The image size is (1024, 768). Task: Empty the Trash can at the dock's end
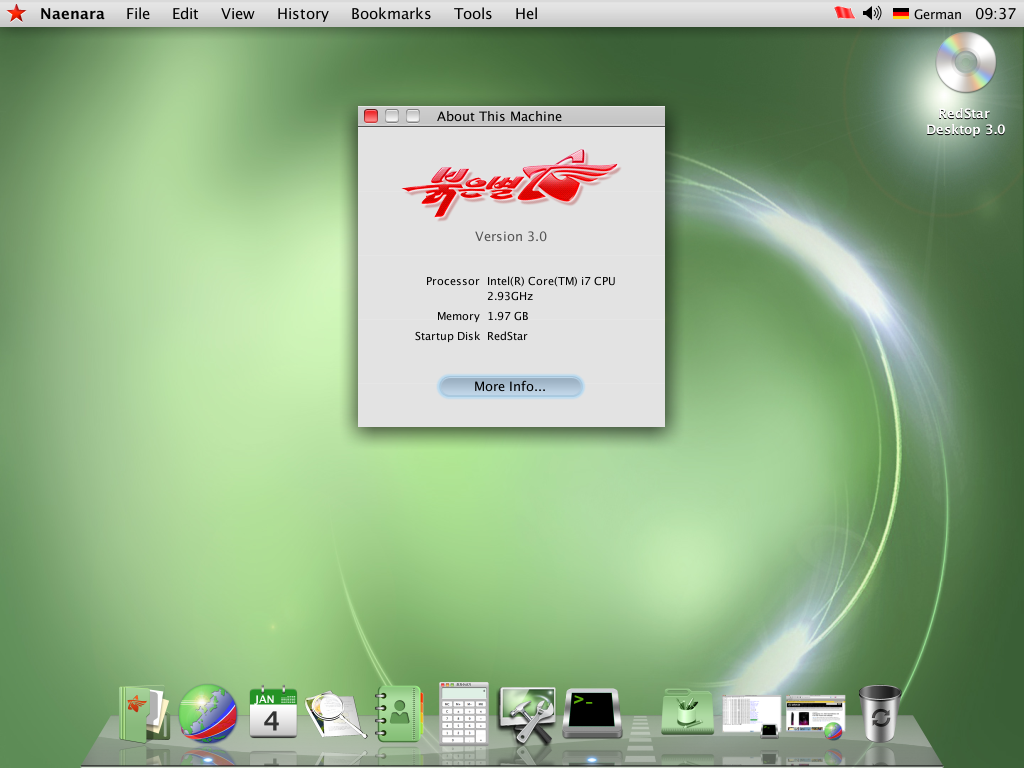[878, 712]
